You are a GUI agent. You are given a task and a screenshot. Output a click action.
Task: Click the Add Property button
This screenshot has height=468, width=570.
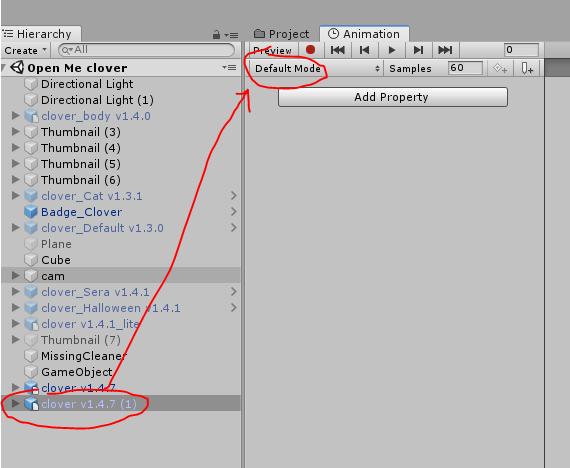393,97
